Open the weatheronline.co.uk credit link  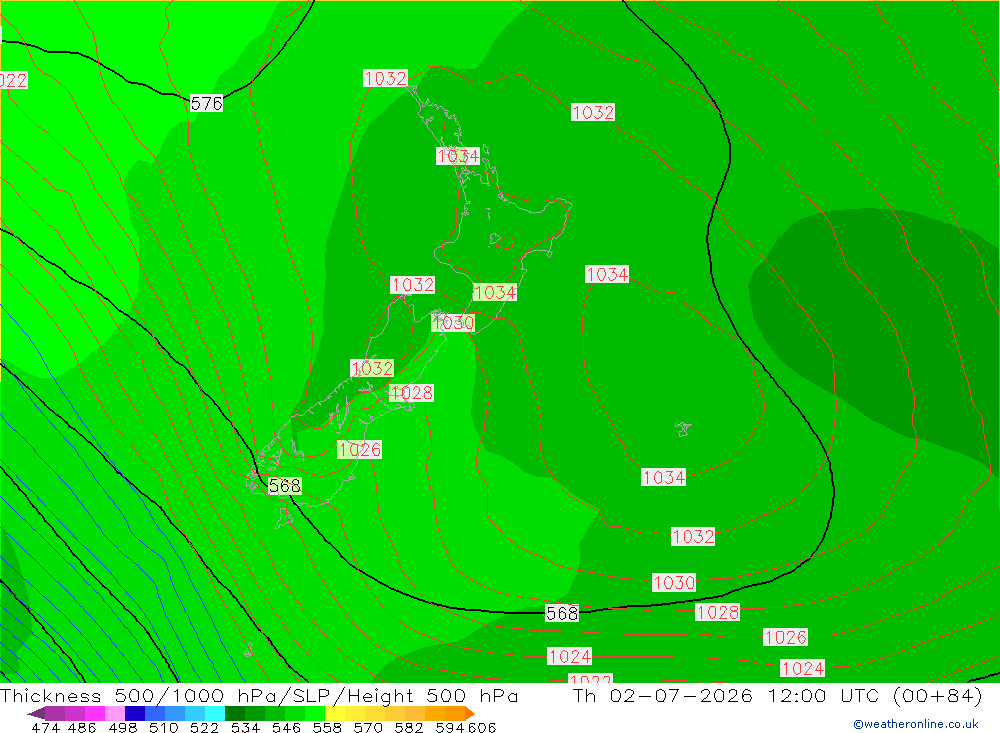point(916,724)
